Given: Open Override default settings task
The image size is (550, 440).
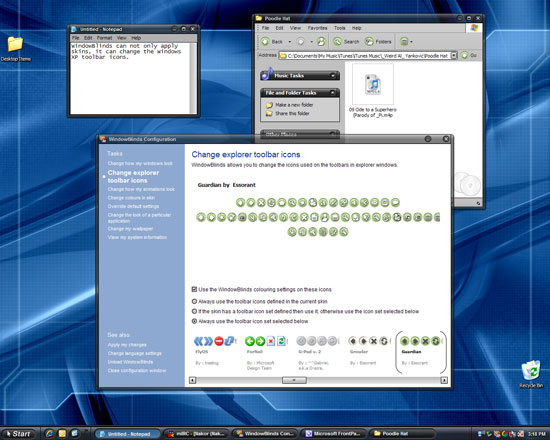Looking at the screenshot, I should point(133,206).
